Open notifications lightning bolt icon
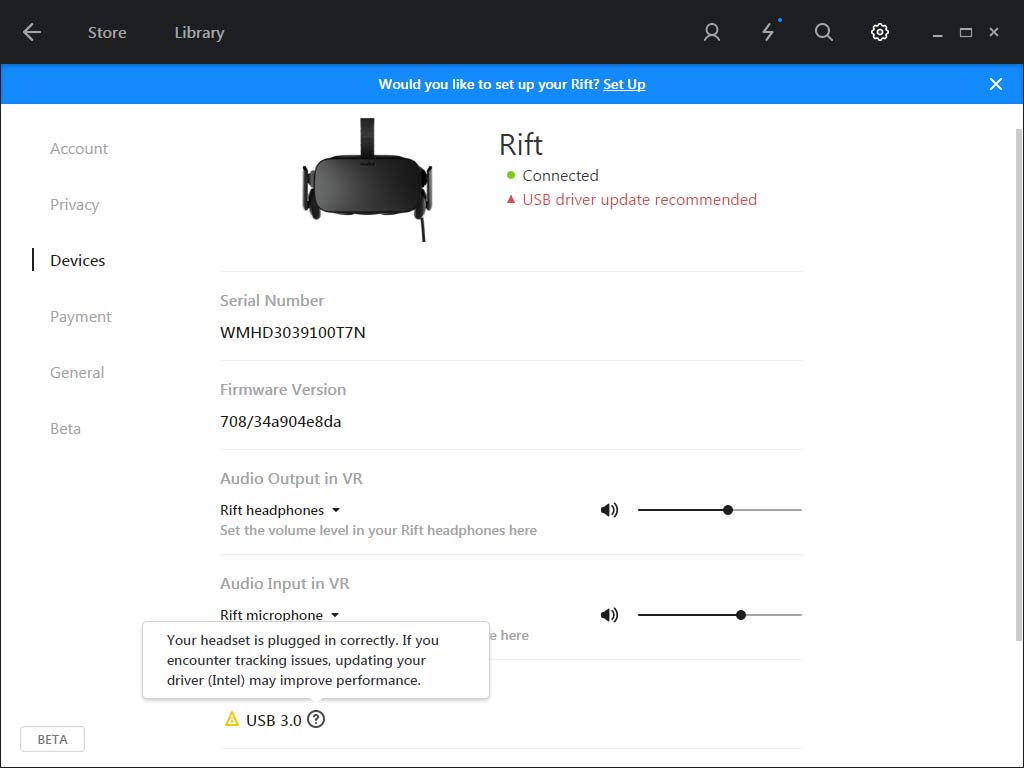 click(768, 32)
